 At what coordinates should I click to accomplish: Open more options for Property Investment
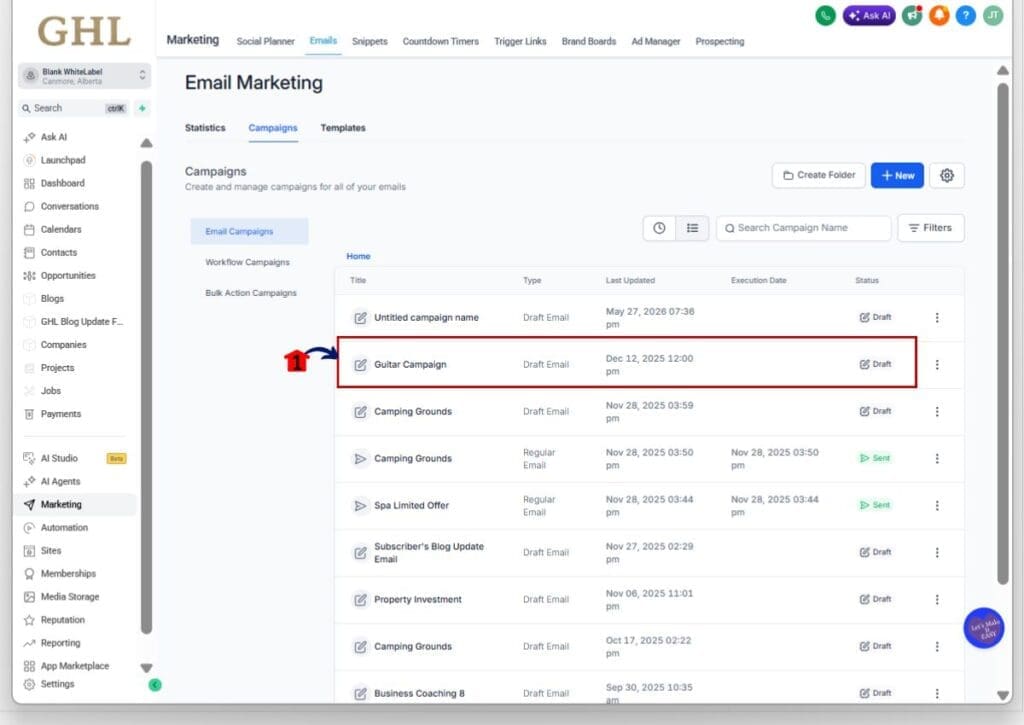point(937,600)
